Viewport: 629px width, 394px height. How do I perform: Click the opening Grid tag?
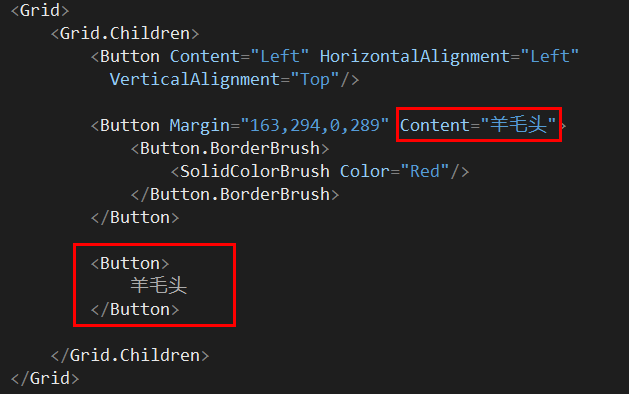coord(40,10)
